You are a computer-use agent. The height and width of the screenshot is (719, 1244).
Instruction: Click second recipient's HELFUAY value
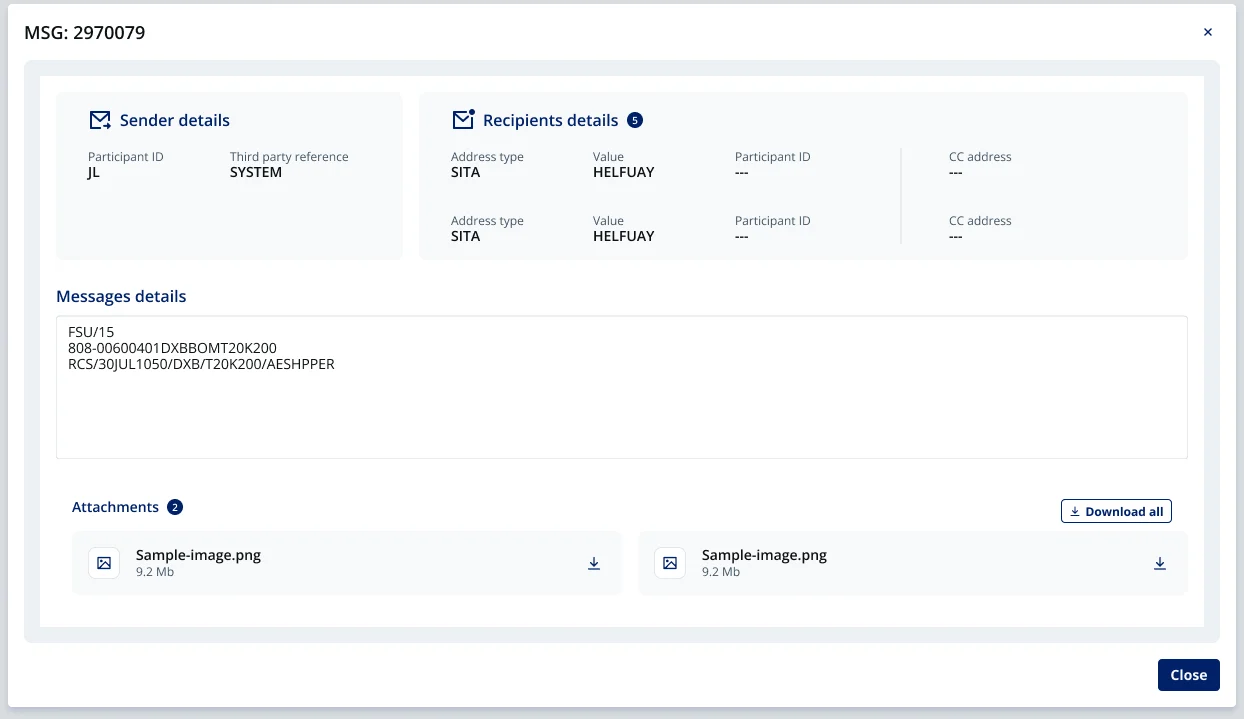point(624,236)
